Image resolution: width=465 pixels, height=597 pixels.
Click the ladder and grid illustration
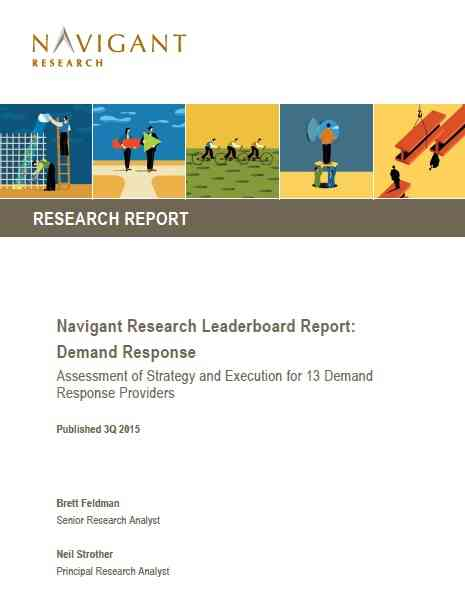(x=46, y=151)
